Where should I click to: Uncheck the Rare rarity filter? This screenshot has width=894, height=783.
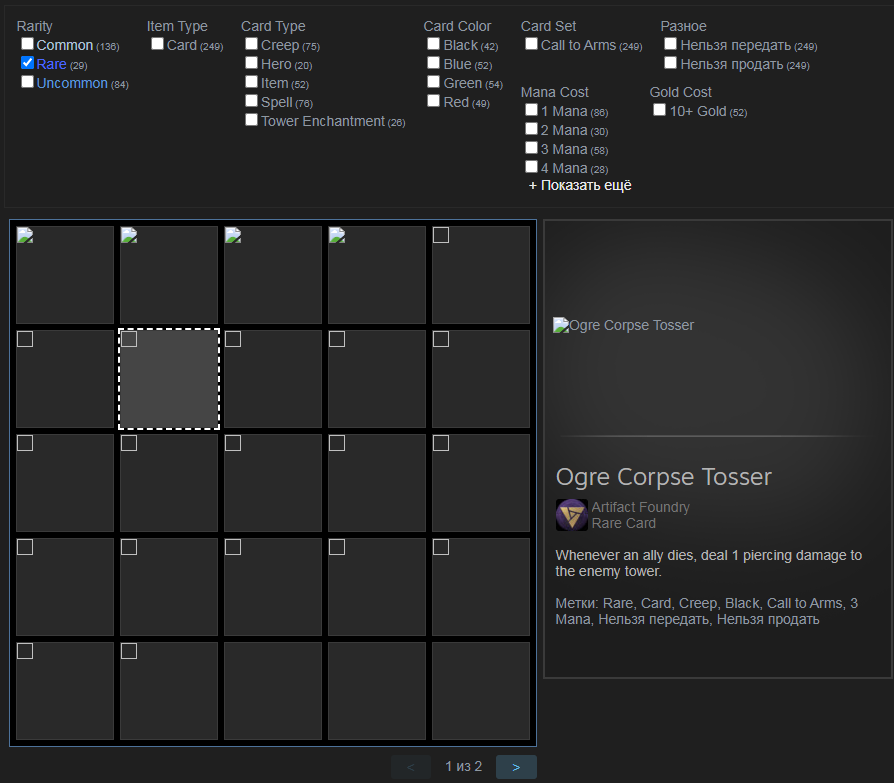coord(27,63)
